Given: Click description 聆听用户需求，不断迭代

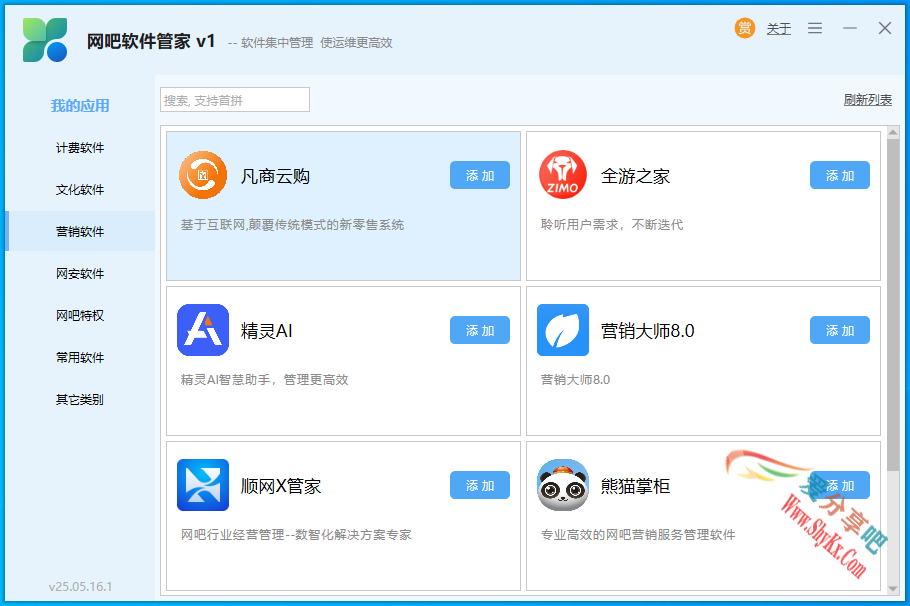Looking at the screenshot, I should (612, 225).
